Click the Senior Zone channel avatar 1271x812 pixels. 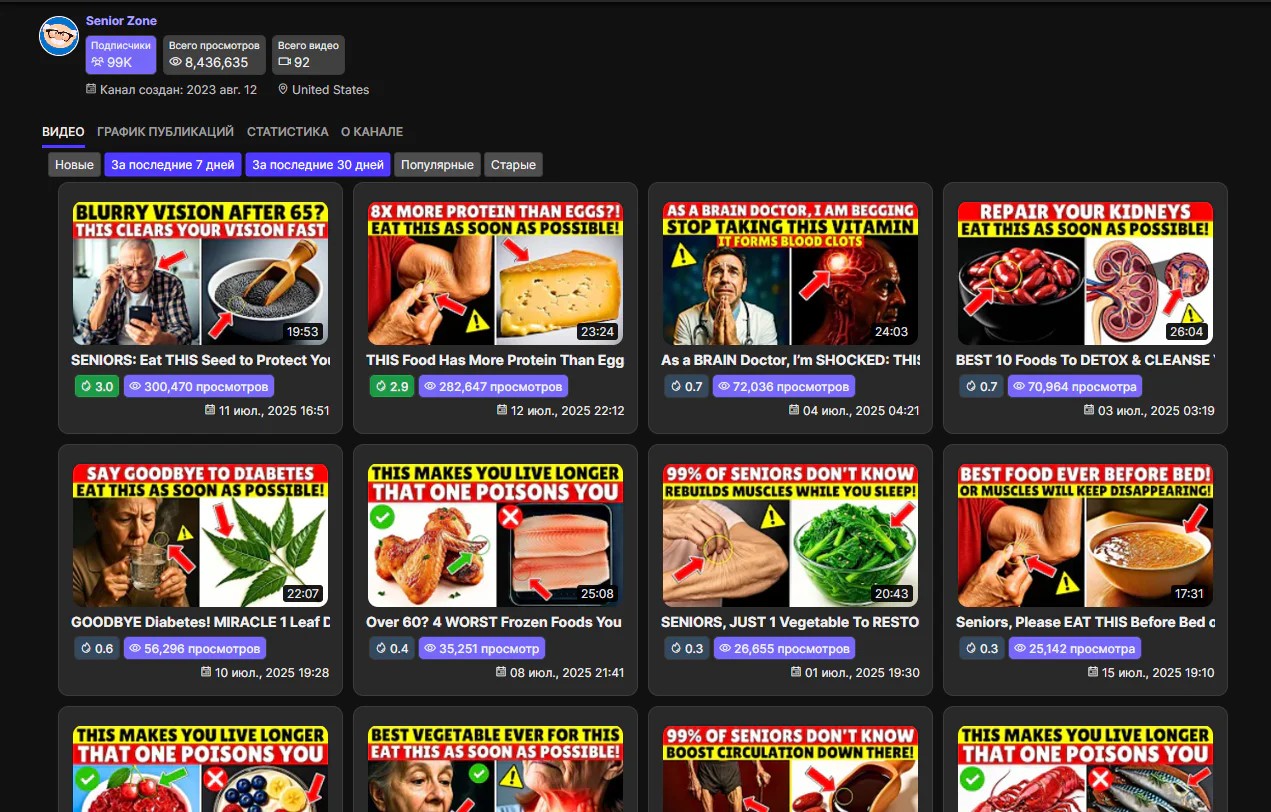click(58, 36)
